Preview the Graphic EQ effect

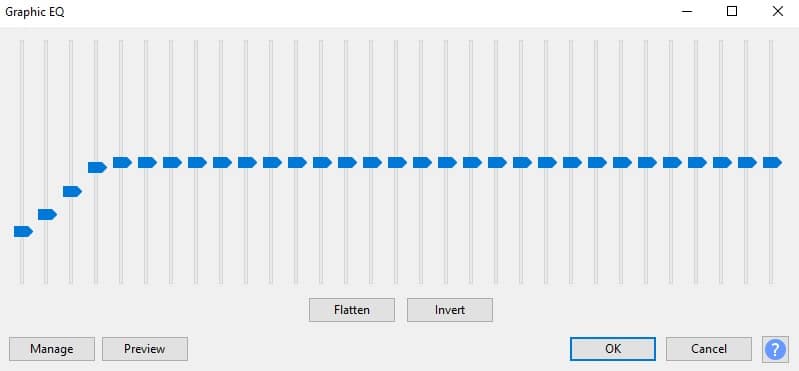tap(145, 349)
